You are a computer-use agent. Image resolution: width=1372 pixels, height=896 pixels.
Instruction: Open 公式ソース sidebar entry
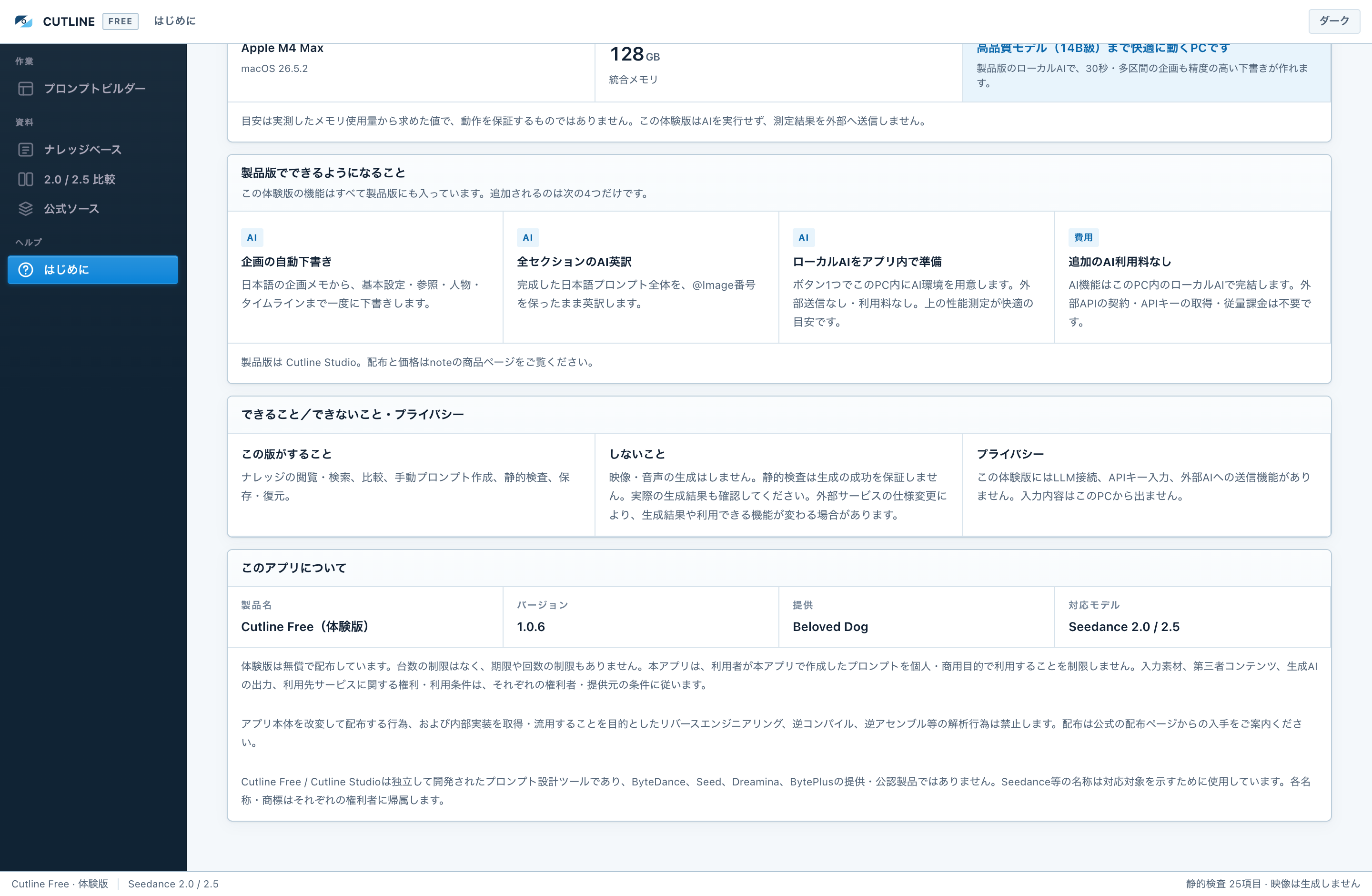tap(93, 209)
